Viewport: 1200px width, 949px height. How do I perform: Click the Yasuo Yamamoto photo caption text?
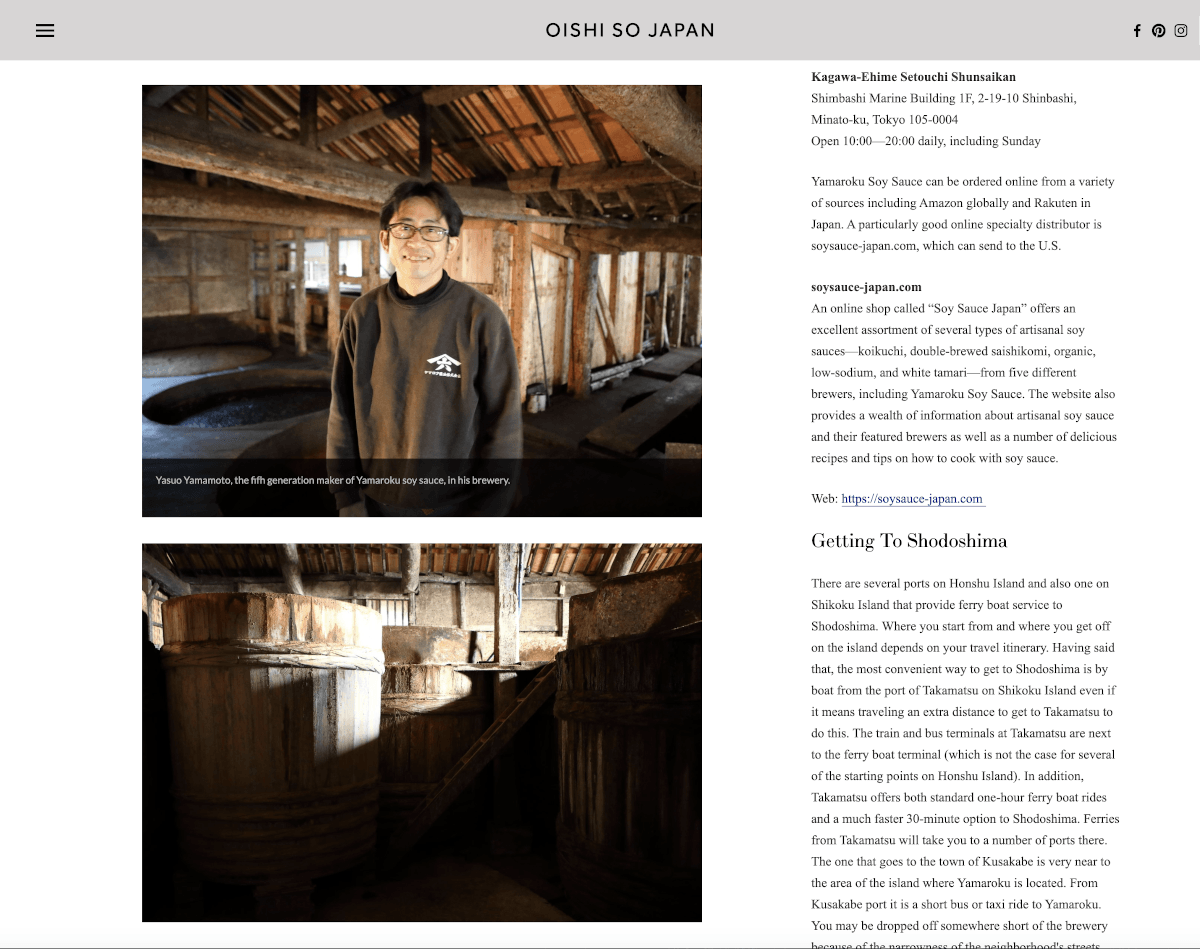pyautogui.click(x=333, y=480)
